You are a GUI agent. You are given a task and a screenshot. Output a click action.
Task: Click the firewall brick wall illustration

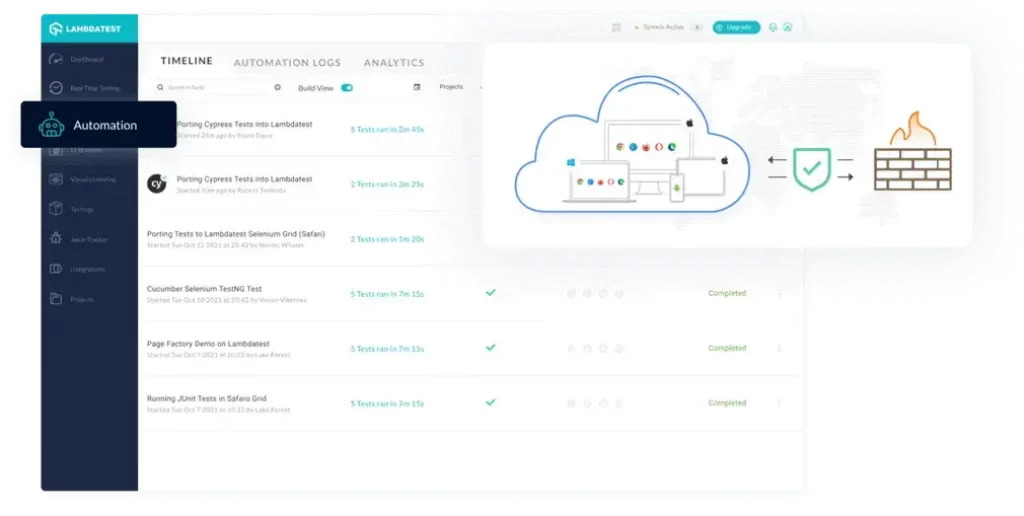[x=913, y=169]
